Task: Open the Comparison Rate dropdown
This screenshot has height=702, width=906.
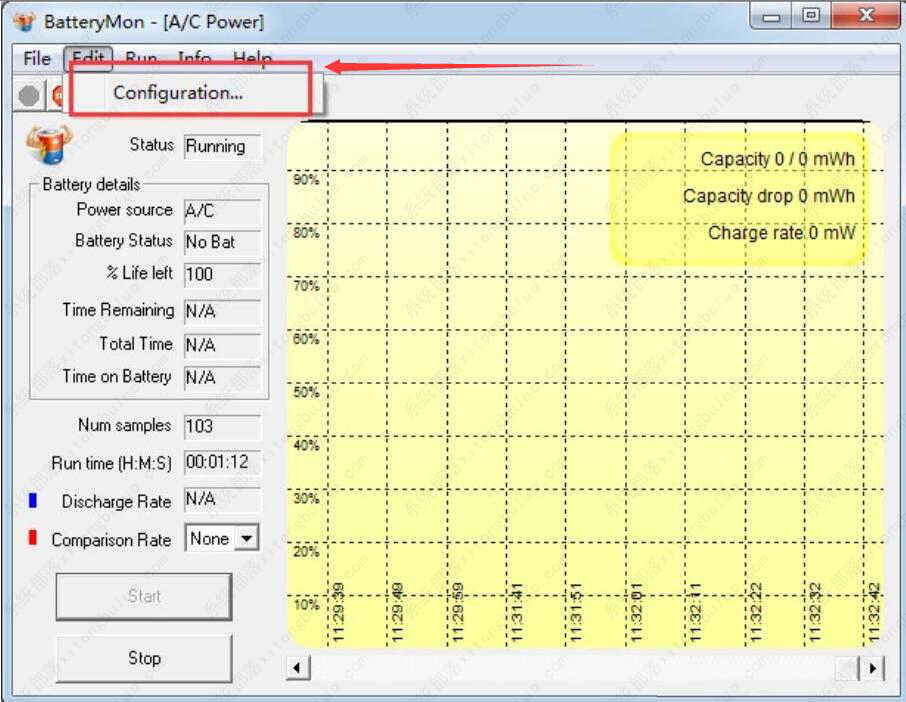Action: pos(245,539)
